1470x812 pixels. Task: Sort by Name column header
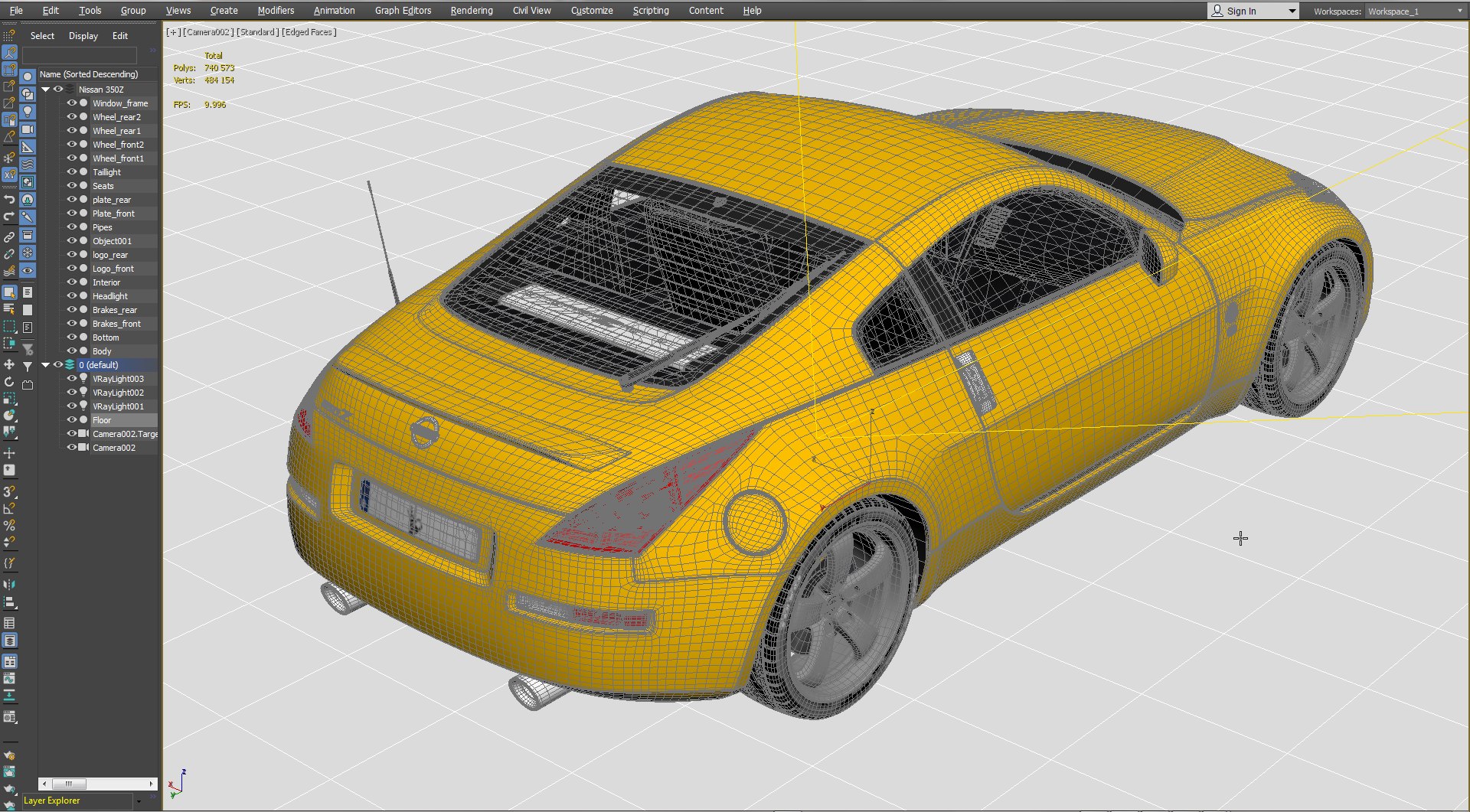point(97,74)
